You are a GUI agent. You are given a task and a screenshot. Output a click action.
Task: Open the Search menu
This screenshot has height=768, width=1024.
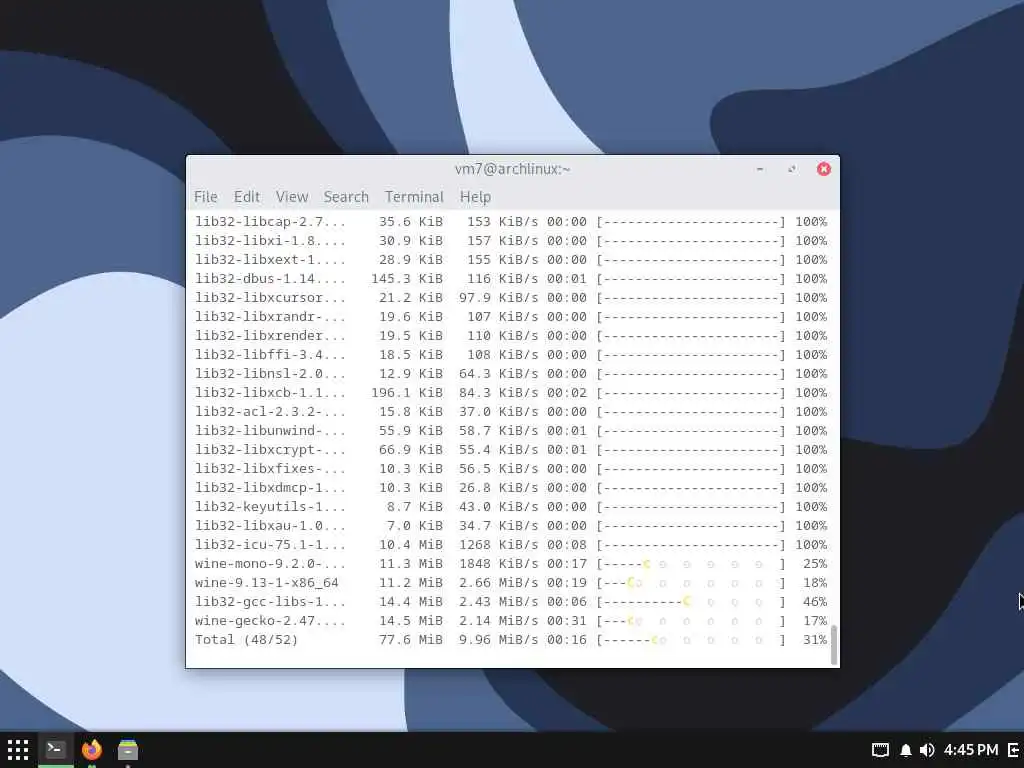tap(346, 197)
